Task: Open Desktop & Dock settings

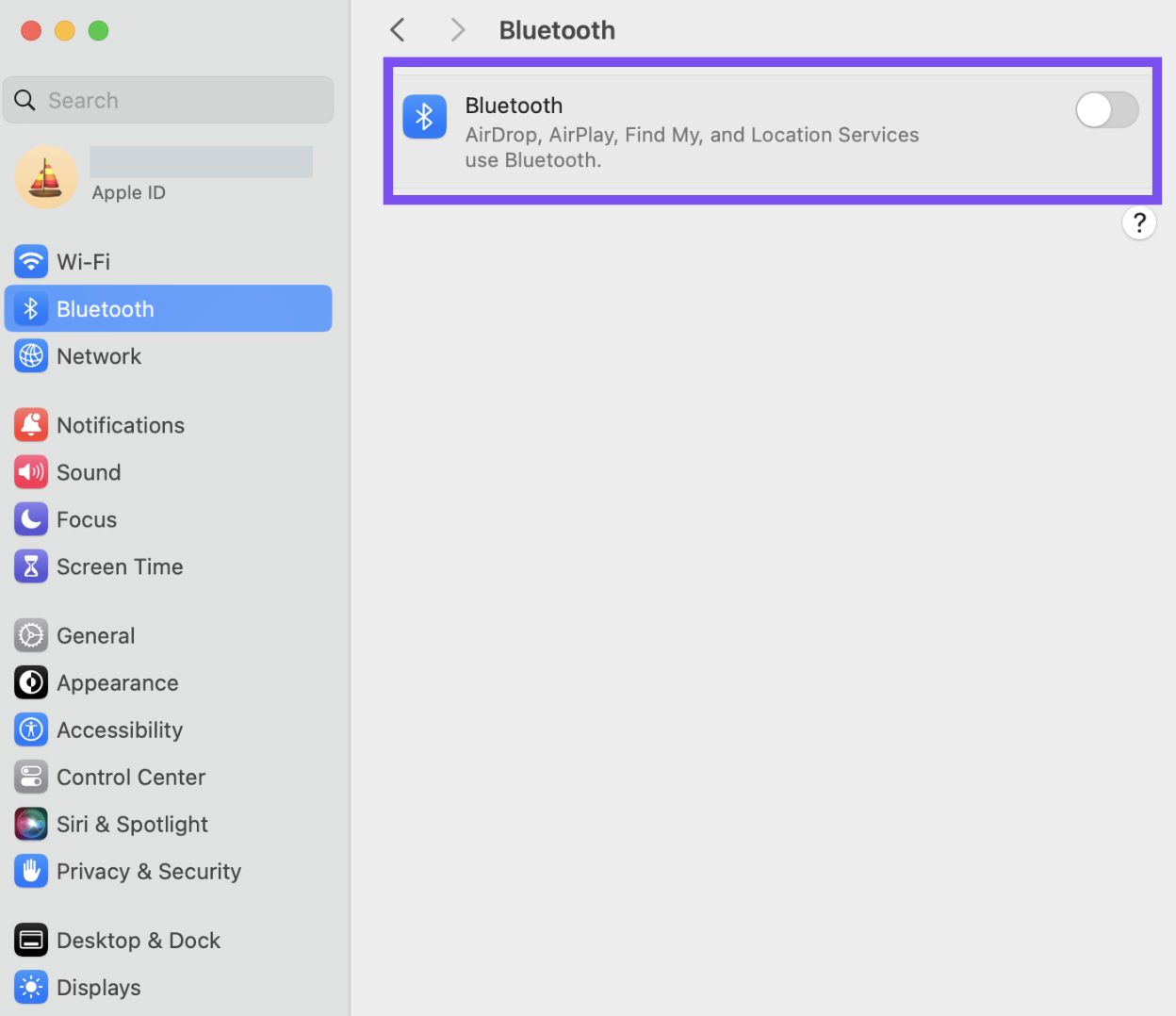Action: [x=169, y=940]
